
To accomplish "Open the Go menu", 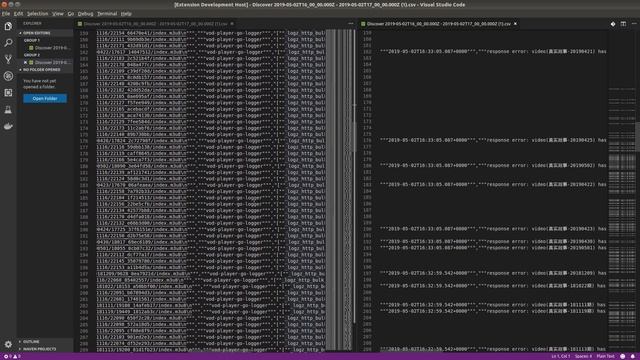I will pyautogui.click(x=71, y=13).
